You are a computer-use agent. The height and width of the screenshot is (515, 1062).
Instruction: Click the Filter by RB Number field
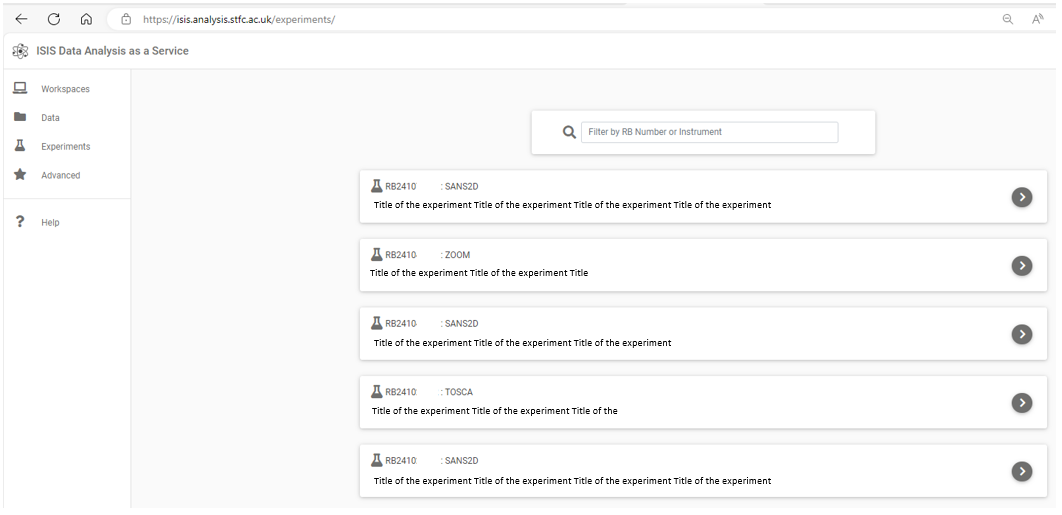tap(709, 132)
